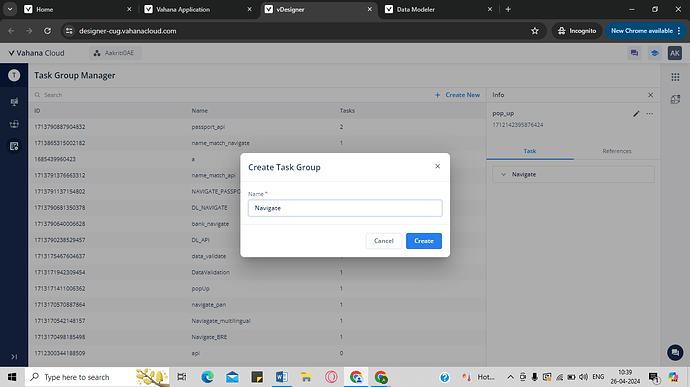Viewport: 690px width, 387px height.
Task: Click the plus icon beside Create New
Action: point(437,95)
